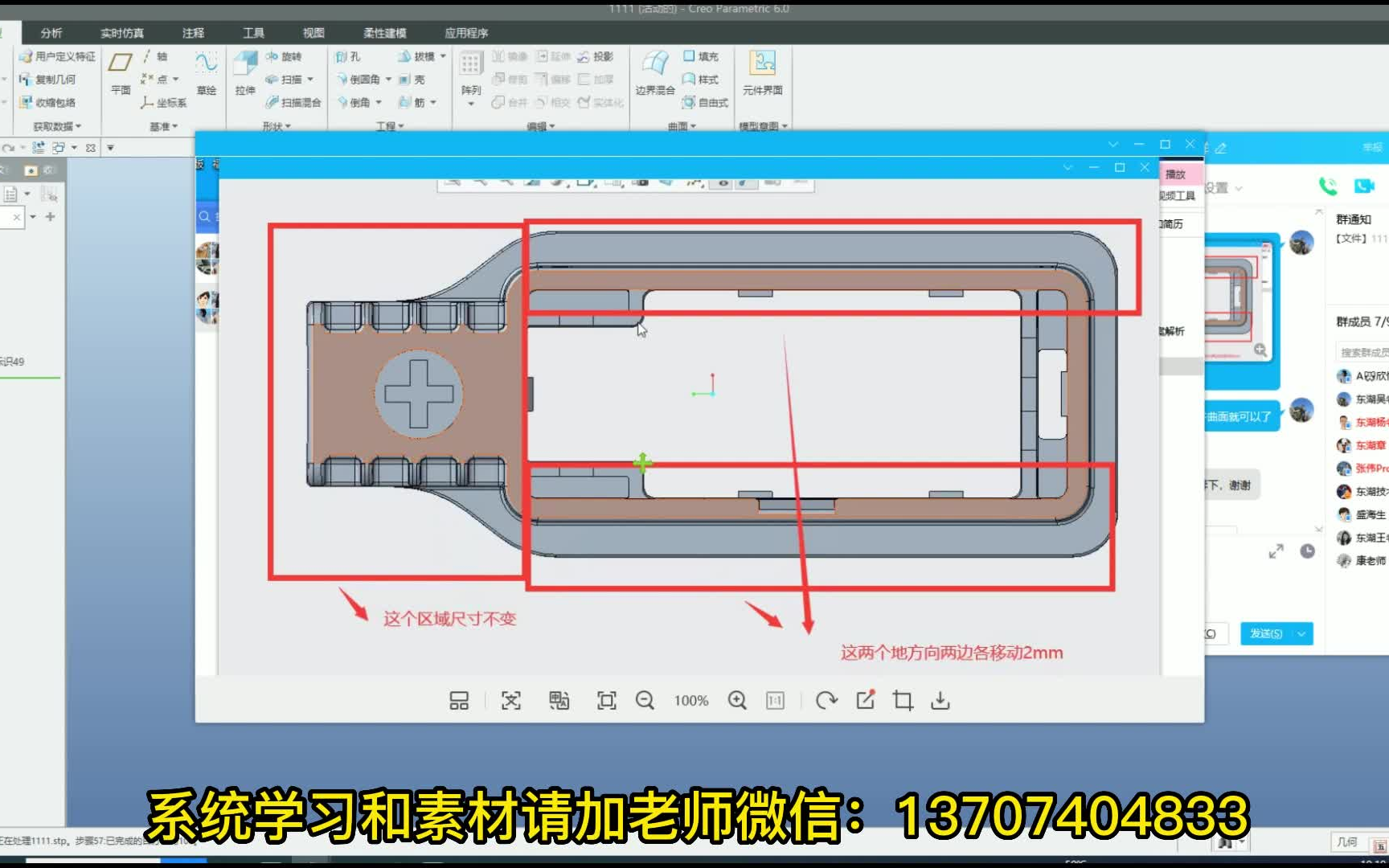Image resolution: width=1389 pixels, height=868 pixels.
Task: Expand the chat input area with arrows icon
Action: click(1276, 551)
